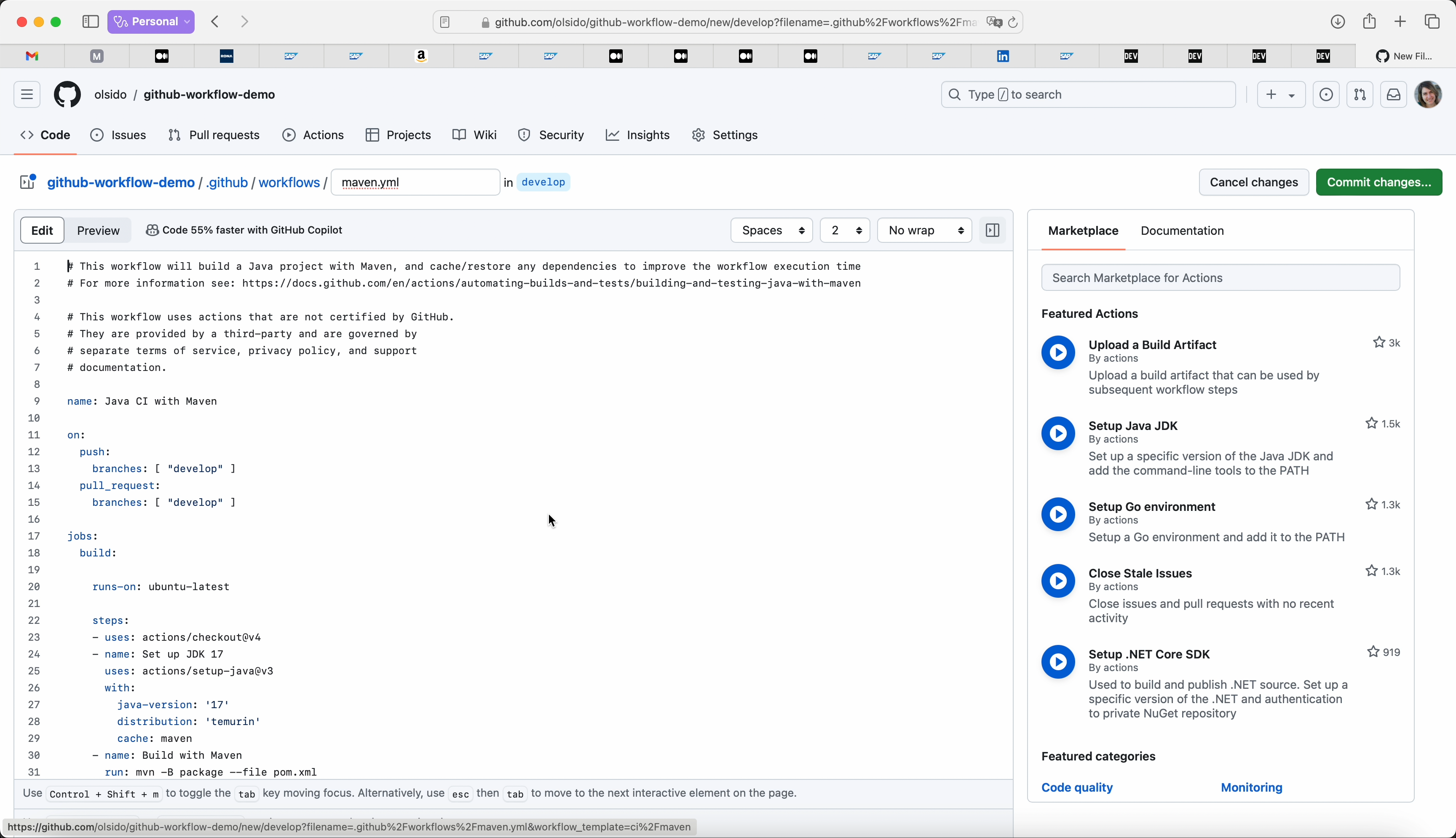Image resolution: width=1456 pixels, height=838 pixels.
Task: Expand the file tree icon beside the breadcrumb
Action: pos(27,182)
